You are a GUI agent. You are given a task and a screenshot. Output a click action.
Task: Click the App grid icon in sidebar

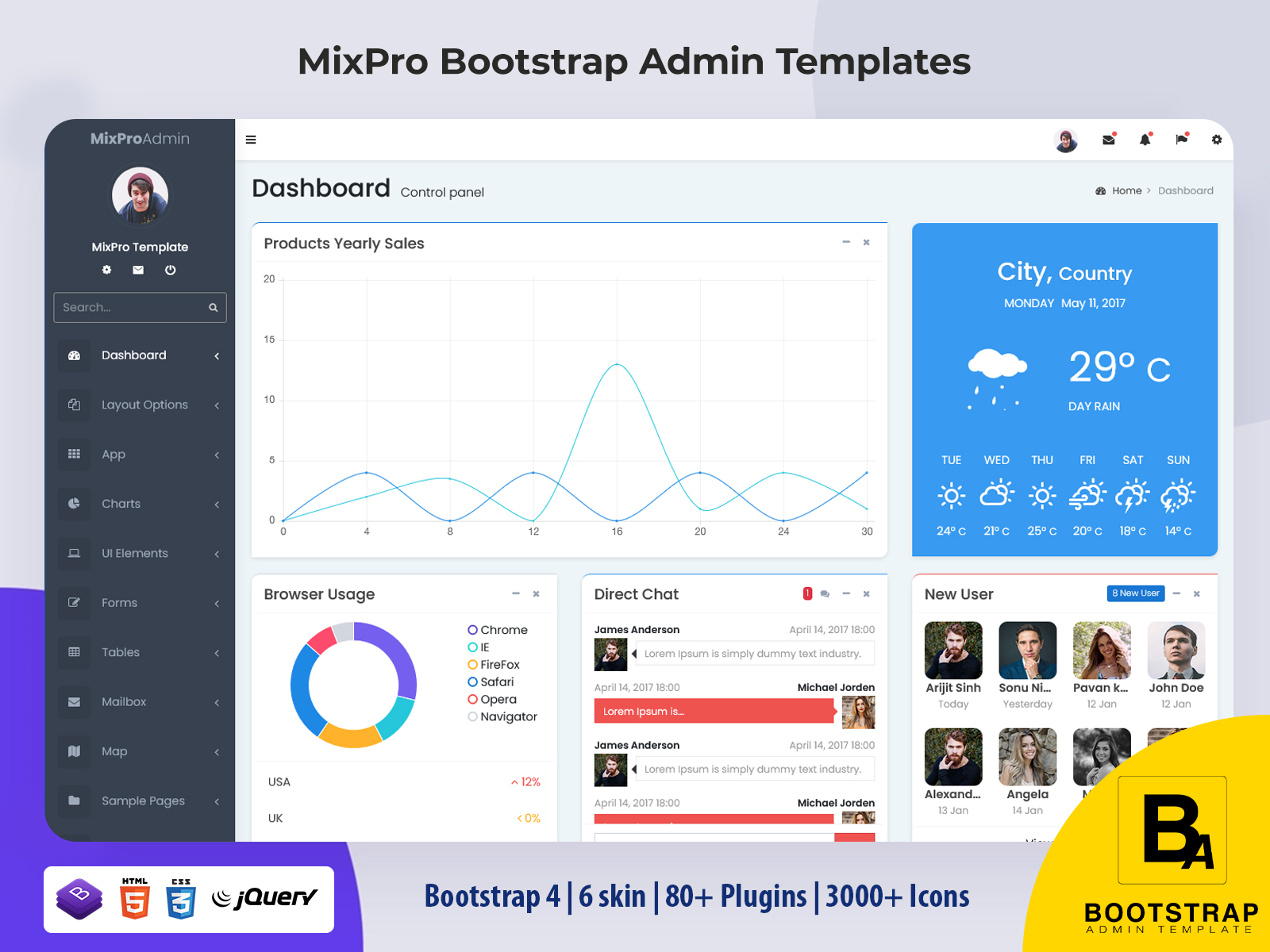coord(74,455)
